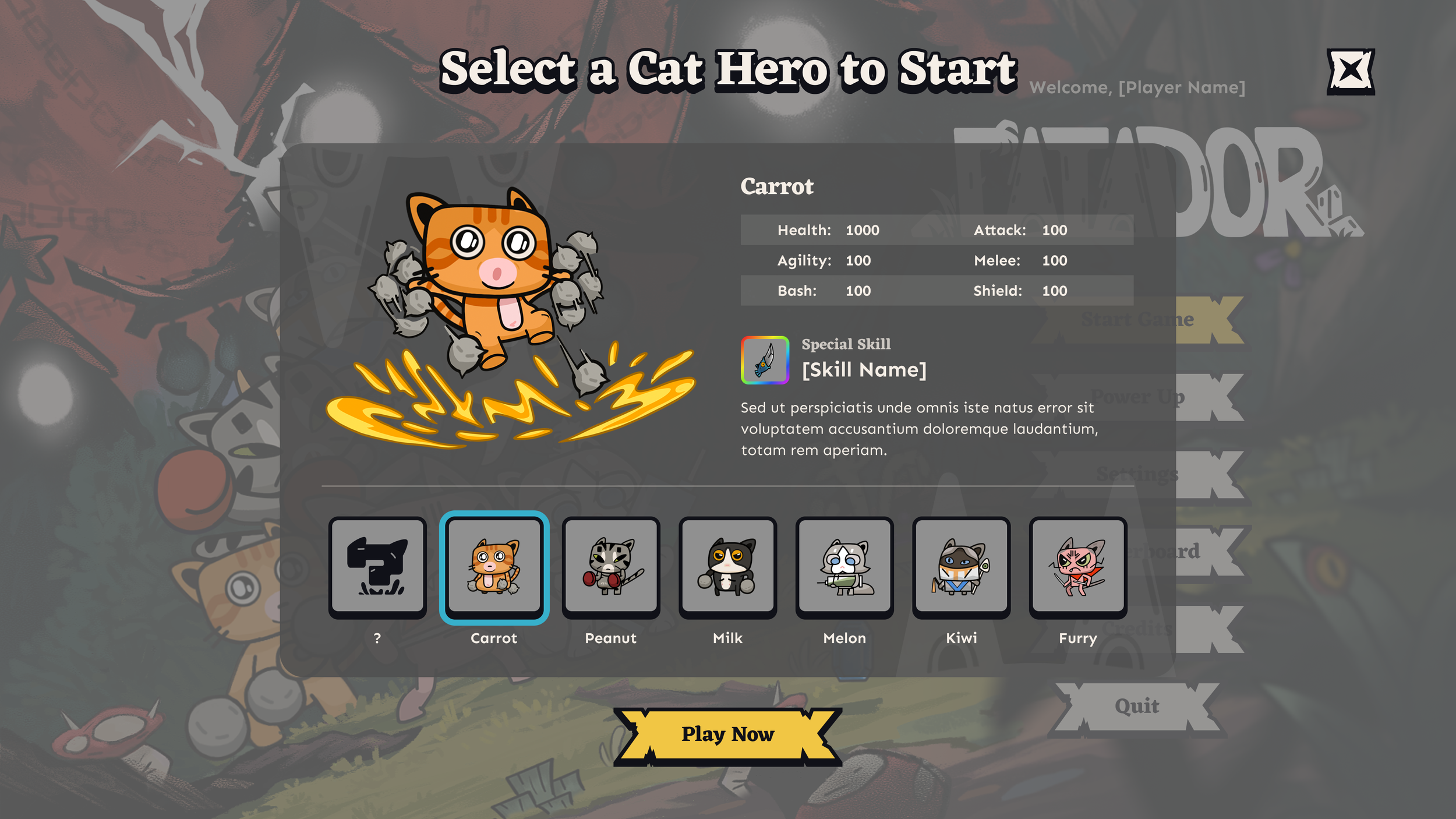
Task: Select the Carrot hero thumbnail
Action: [494, 567]
